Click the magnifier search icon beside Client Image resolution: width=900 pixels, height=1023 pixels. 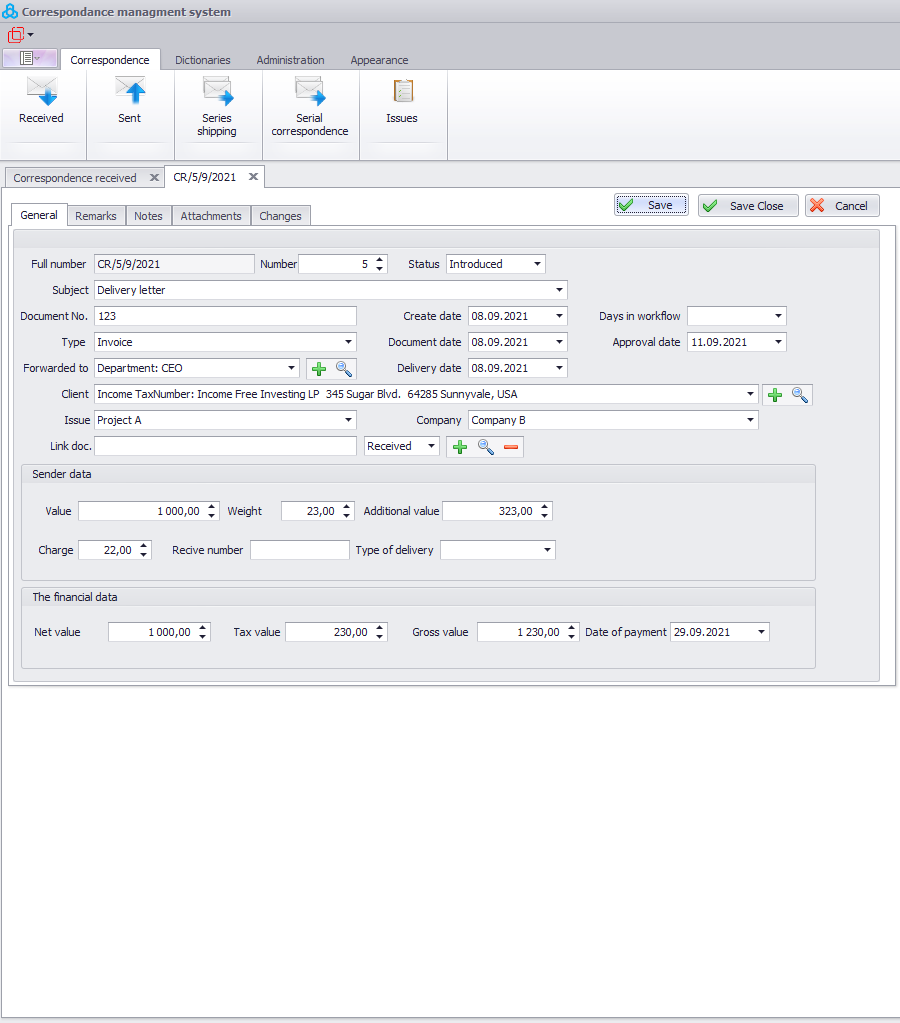[800, 395]
